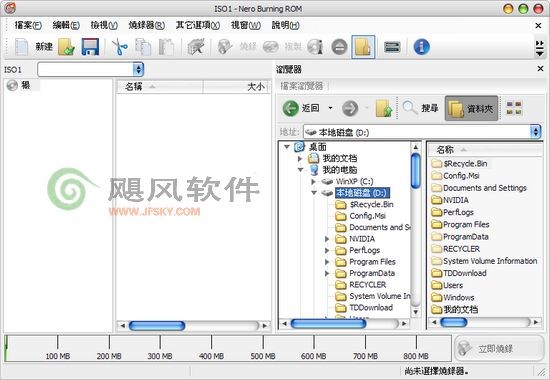Toggle the file browser toolbar icon
This screenshot has width=550, height=380.
coord(363,47)
